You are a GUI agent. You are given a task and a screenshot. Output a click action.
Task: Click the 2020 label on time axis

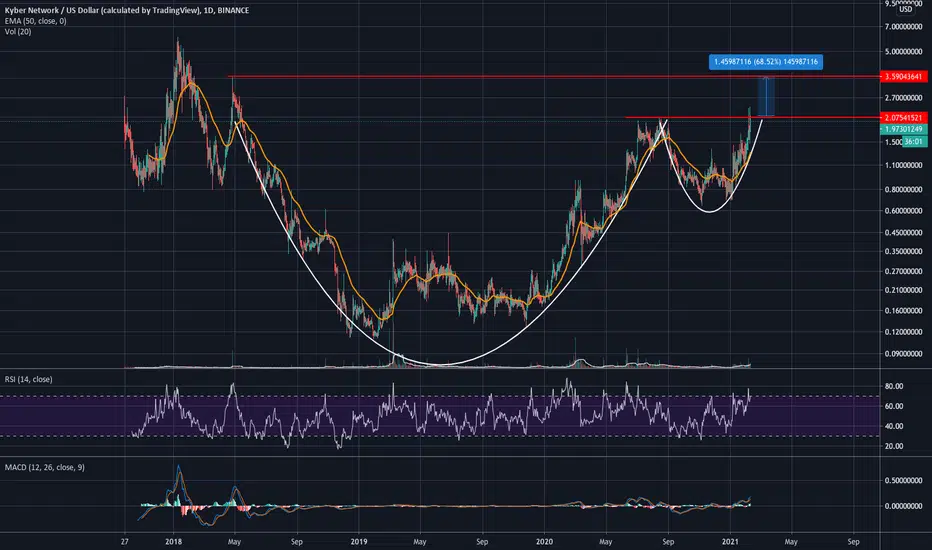point(544,542)
